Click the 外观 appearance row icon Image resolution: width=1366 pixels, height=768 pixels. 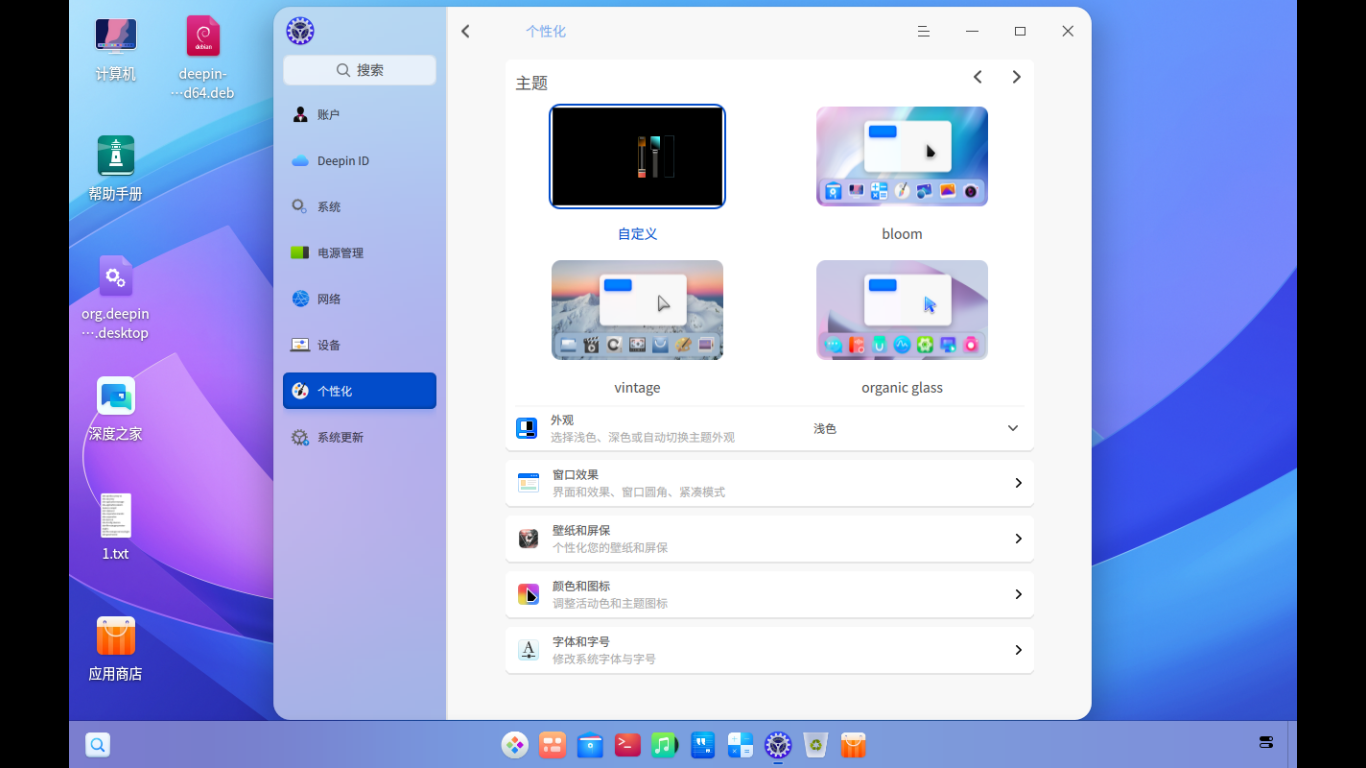(527, 428)
